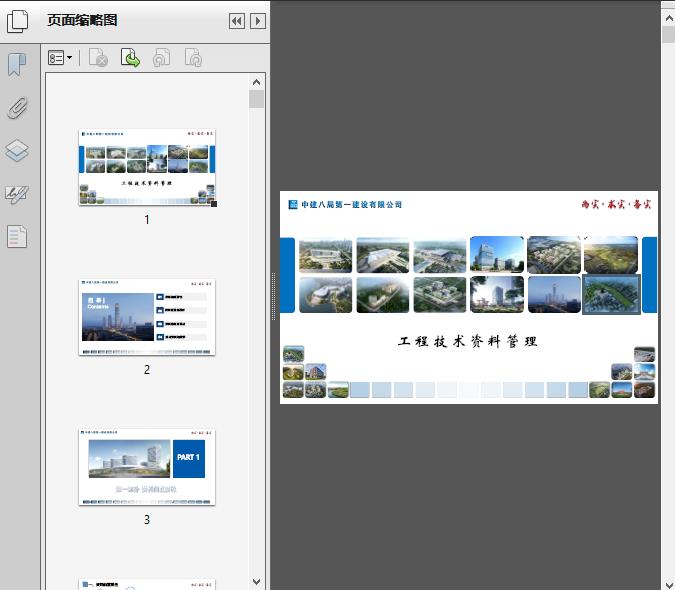Open the document content panel icon
The height and width of the screenshot is (590, 675).
coord(17,237)
